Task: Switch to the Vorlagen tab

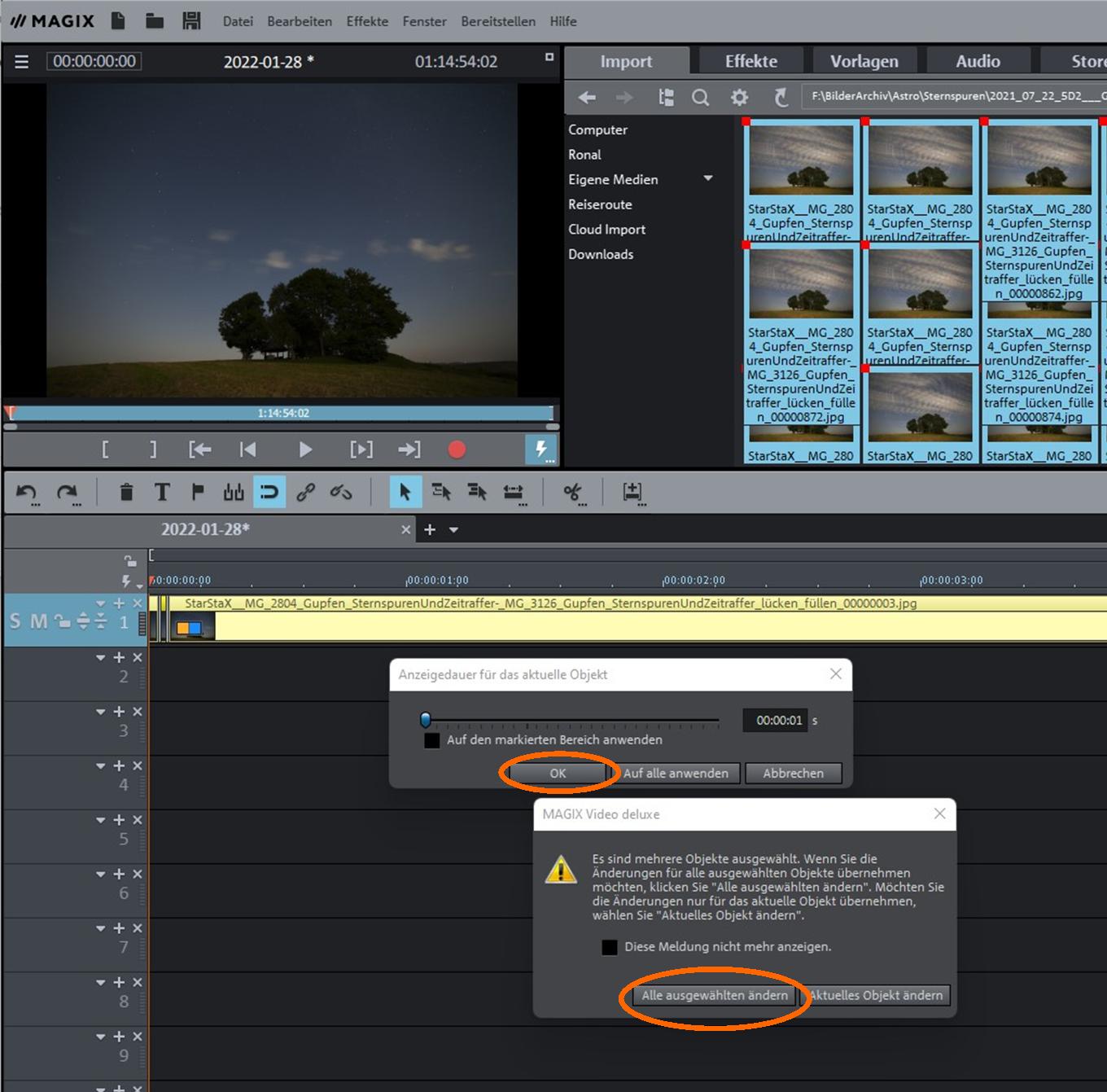Action: [864, 61]
